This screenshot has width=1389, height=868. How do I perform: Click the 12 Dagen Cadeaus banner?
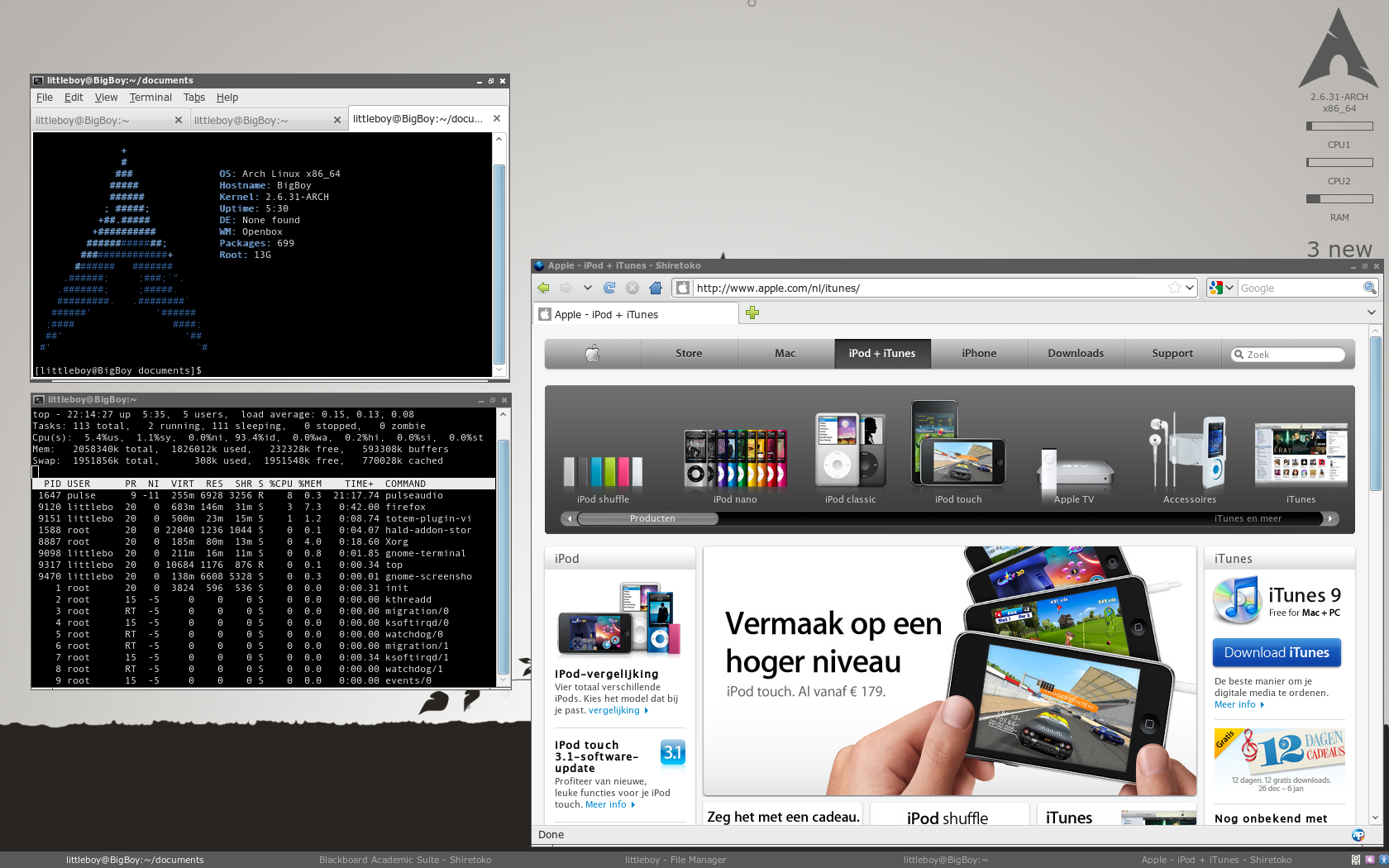click(1279, 760)
